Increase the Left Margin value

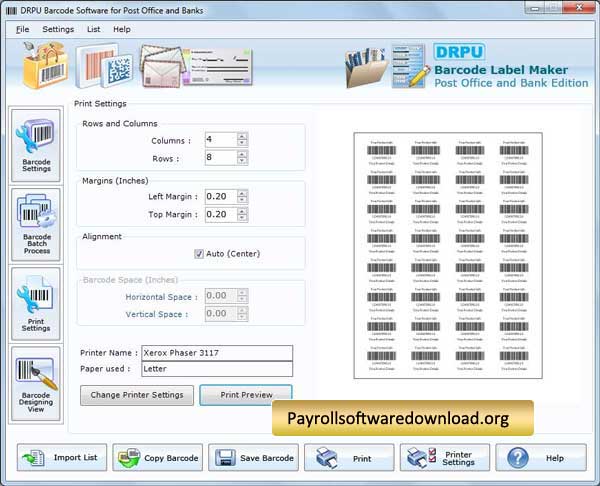[242, 193]
